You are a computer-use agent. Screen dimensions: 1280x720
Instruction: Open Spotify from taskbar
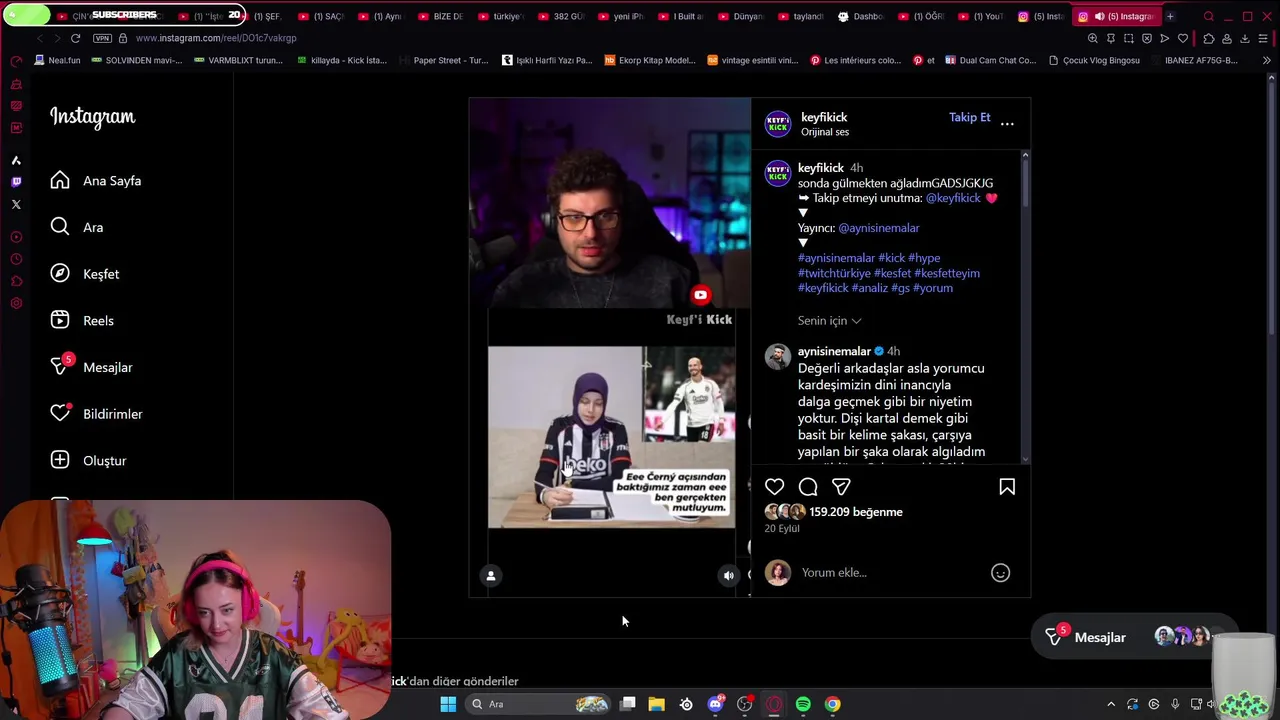803,704
